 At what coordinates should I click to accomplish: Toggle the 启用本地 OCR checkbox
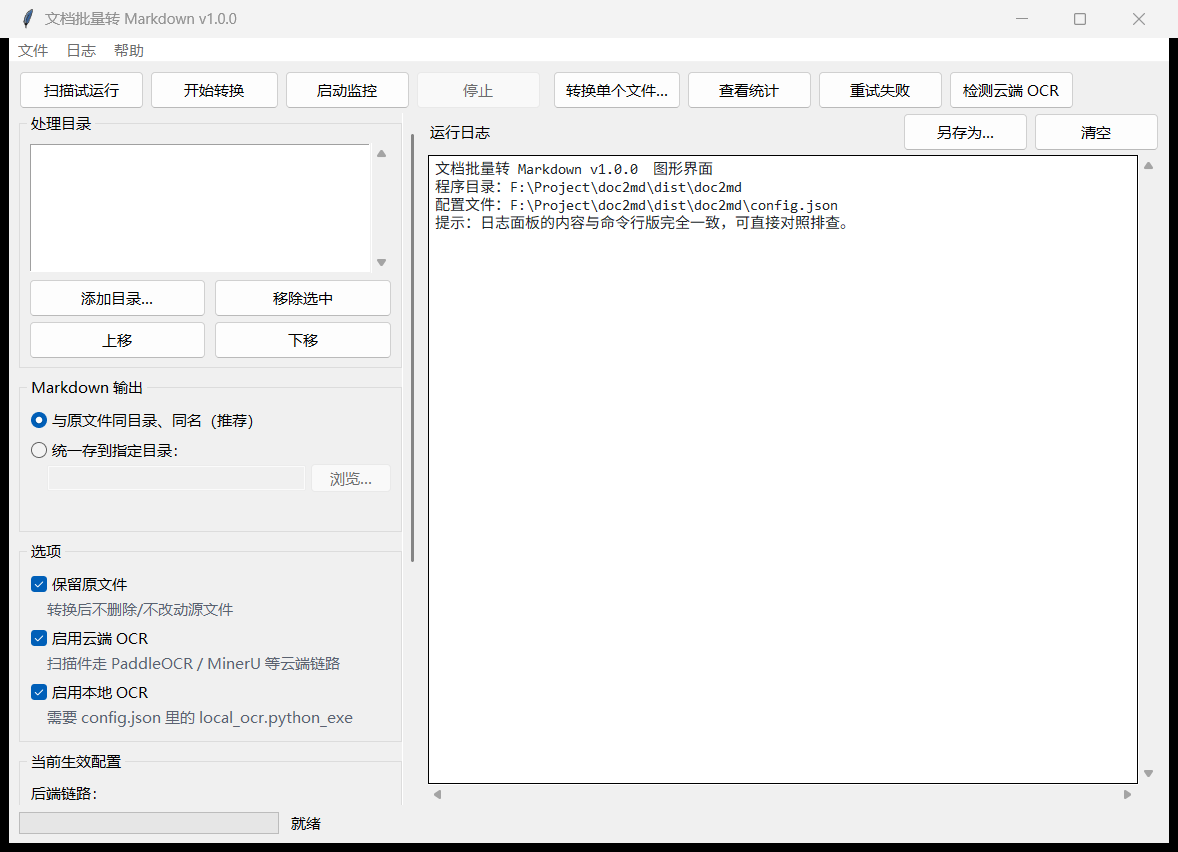click(89, 692)
